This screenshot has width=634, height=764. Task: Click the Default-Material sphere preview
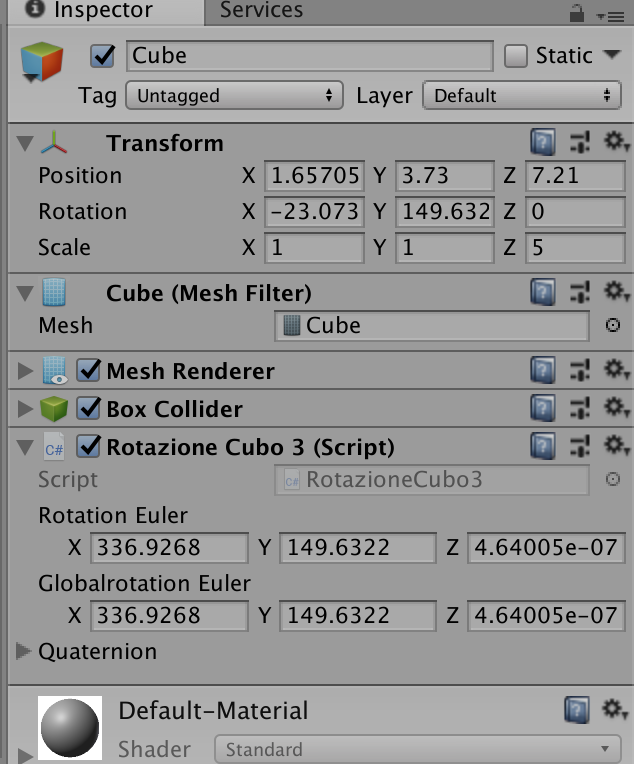coord(70,728)
